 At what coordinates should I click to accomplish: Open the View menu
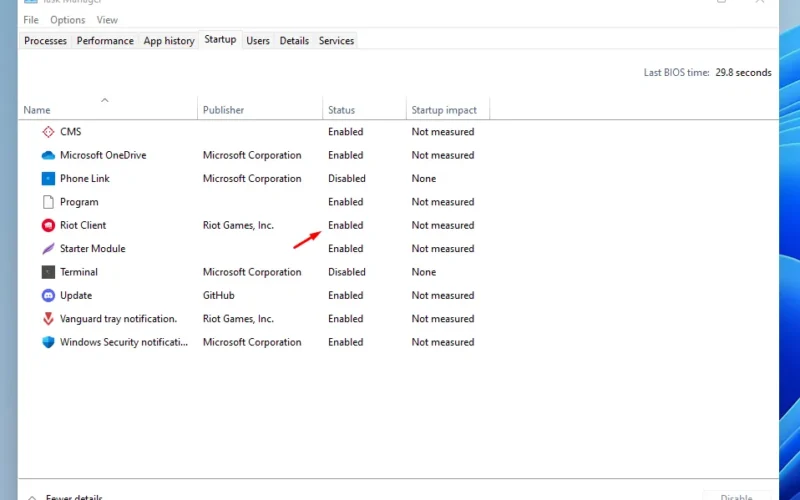pos(107,20)
